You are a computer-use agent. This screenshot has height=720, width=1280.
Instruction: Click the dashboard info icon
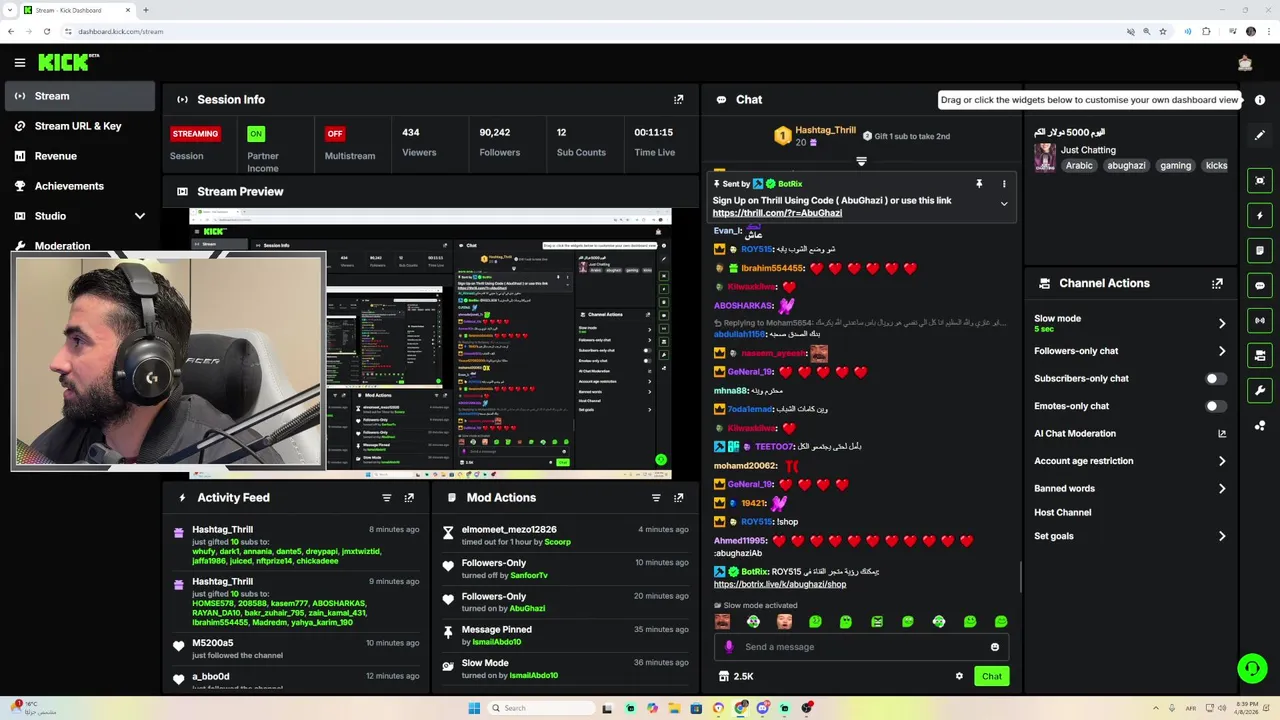tap(1260, 100)
